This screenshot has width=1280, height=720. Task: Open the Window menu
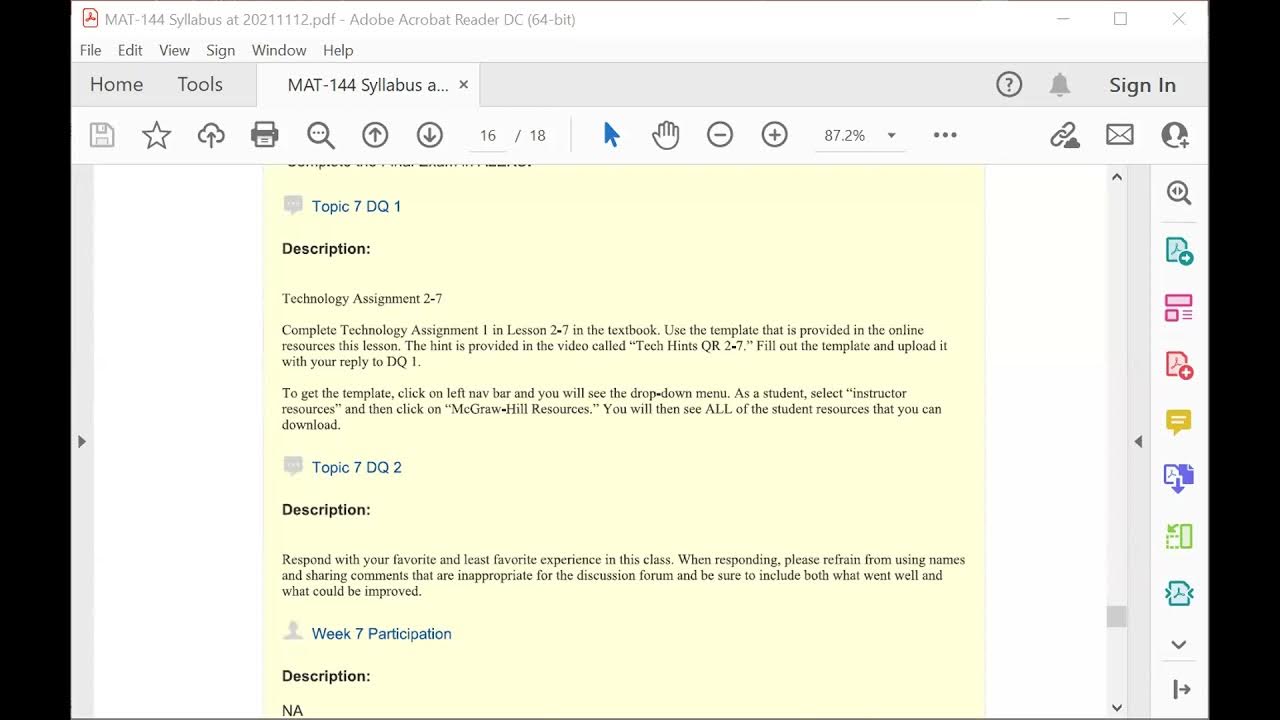coord(279,50)
